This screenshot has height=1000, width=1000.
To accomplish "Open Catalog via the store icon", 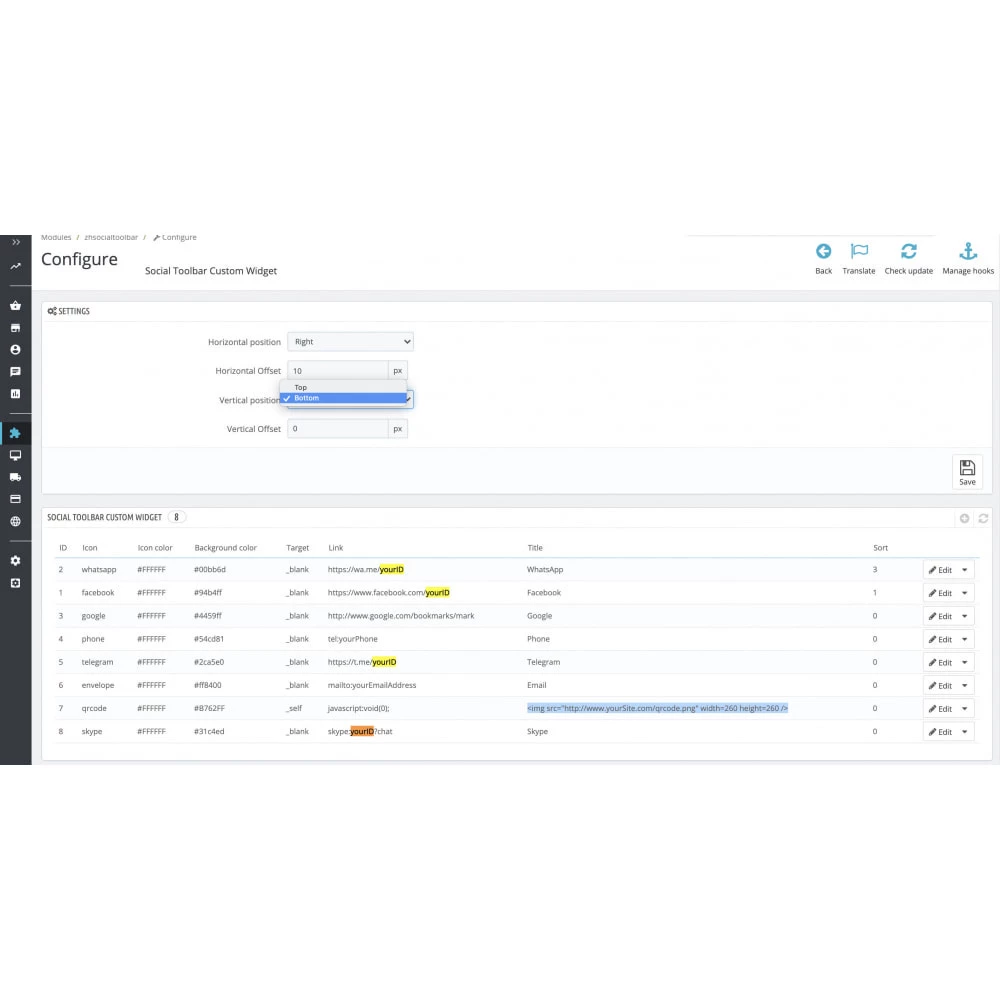I will click(x=15, y=328).
